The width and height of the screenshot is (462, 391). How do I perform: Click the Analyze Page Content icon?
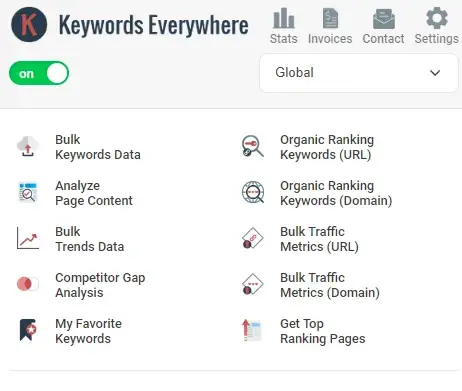pos(28,193)
